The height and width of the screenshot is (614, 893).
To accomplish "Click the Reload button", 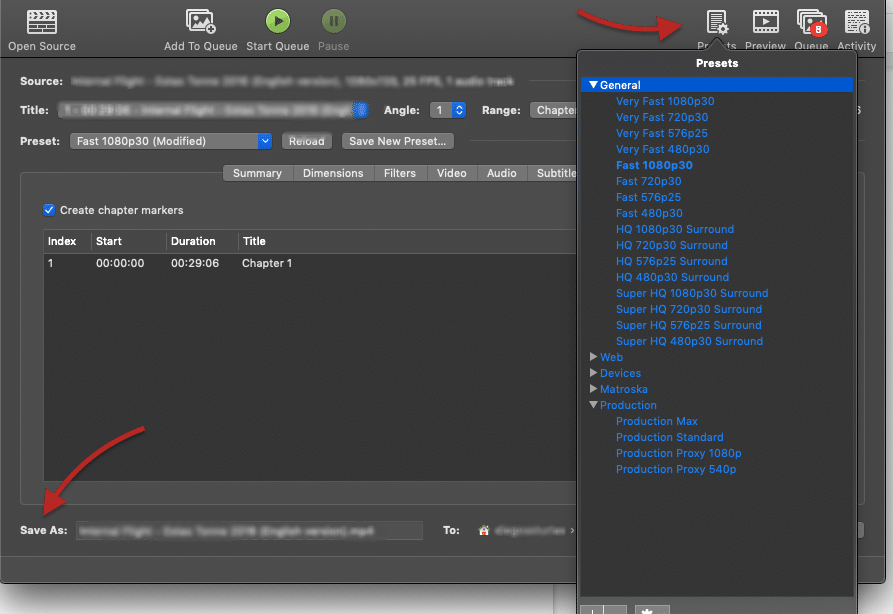I will pos(306,140).
